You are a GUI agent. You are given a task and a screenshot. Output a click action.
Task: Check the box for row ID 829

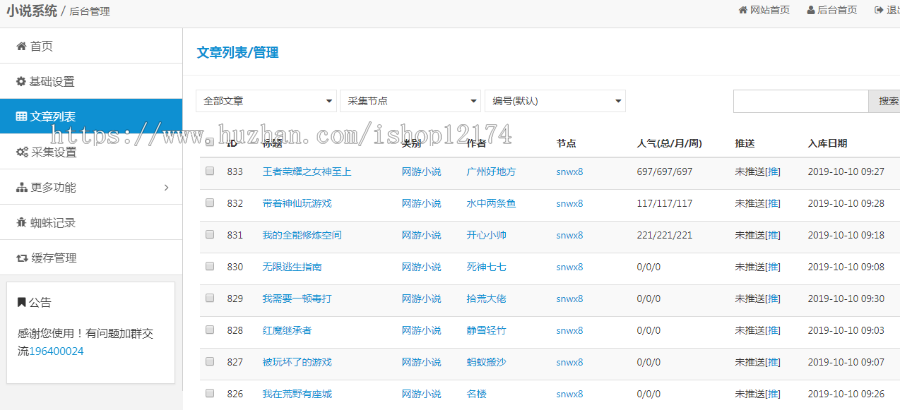(x=210, y=297)
